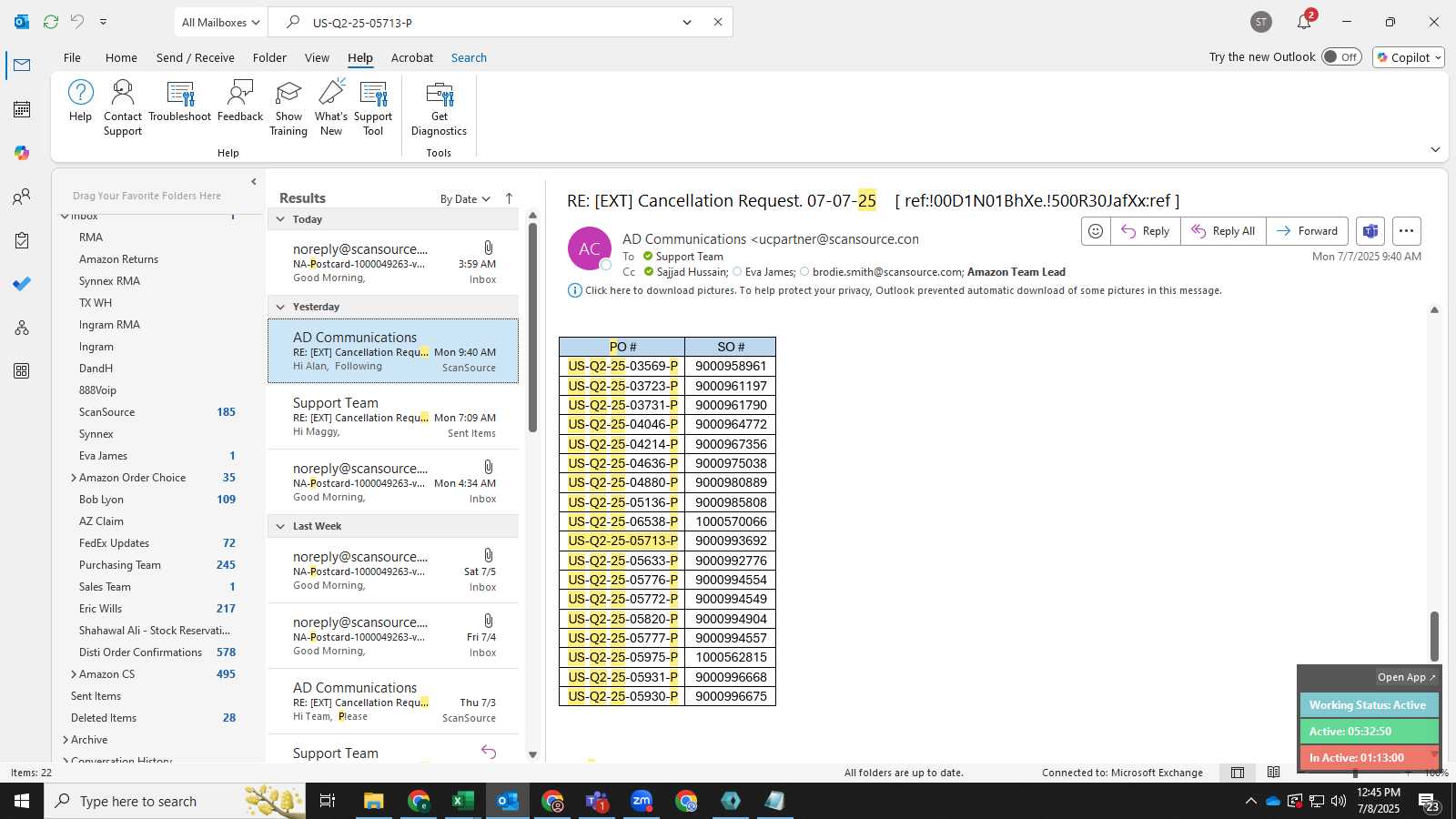The image size is (1456, 819).
Task: Open noreply email from 3:59 AM
Action: coord(393,263)
